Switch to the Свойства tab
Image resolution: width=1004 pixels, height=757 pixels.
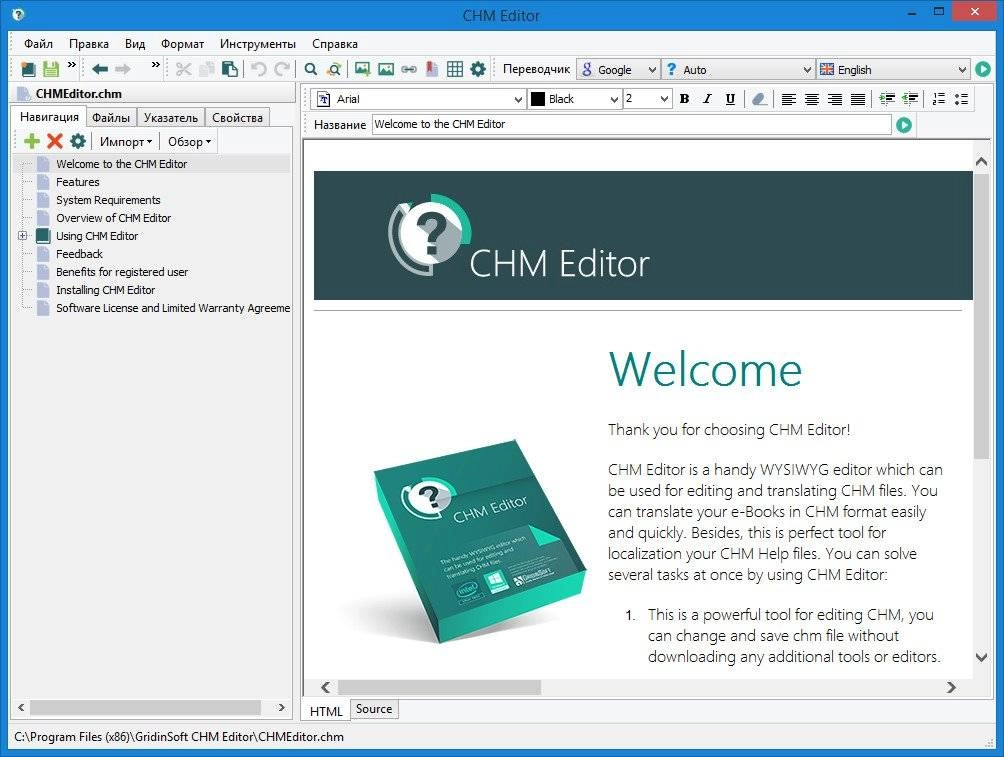tap(238, 117)
